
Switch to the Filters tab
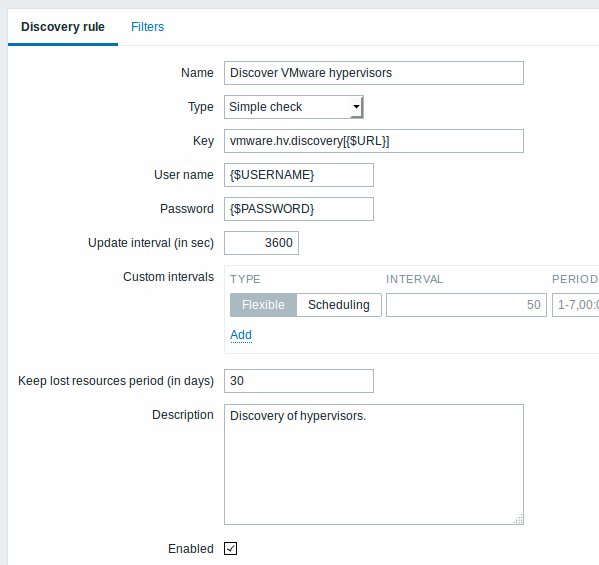pyautogui.click(x=147, y=27)
